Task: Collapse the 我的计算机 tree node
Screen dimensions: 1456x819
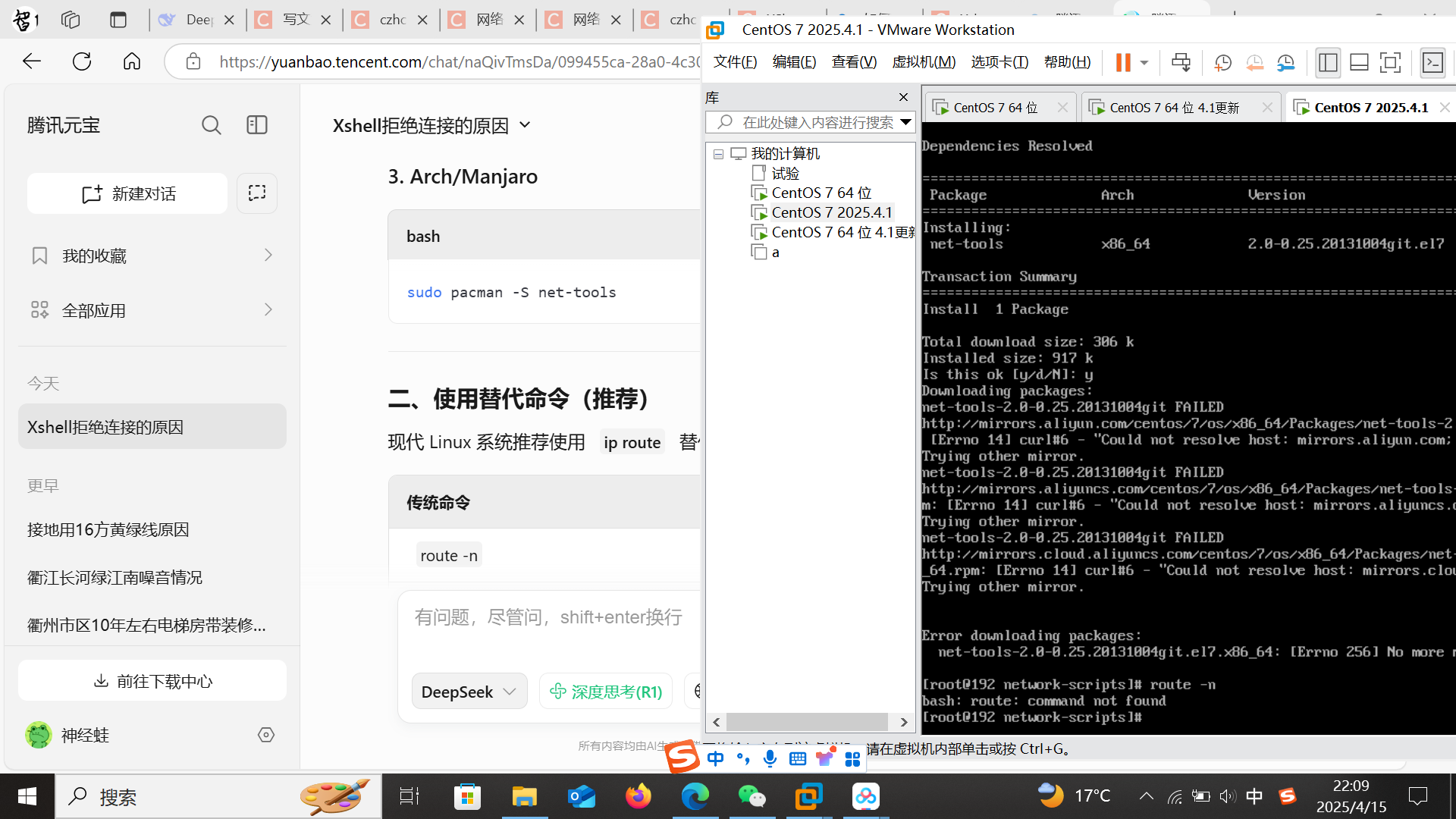Action: point(718,154)
